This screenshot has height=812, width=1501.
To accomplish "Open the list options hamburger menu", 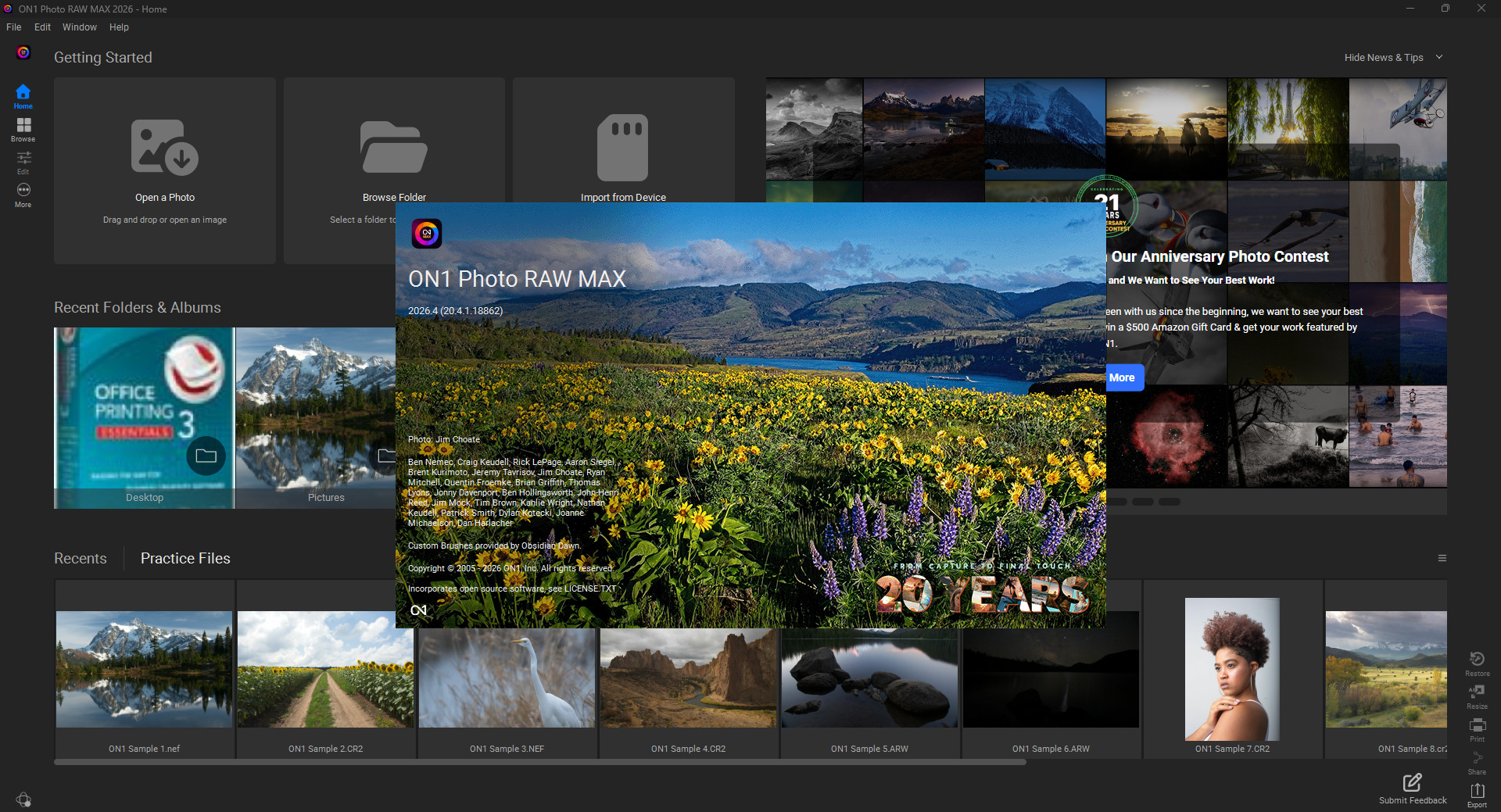I will point(1442,558).
